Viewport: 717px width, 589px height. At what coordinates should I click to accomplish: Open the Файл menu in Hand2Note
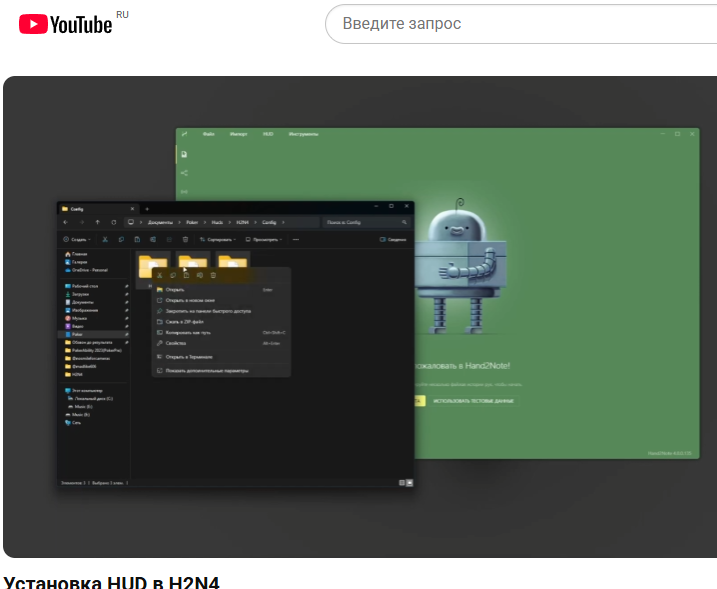(x=209, y=134)
